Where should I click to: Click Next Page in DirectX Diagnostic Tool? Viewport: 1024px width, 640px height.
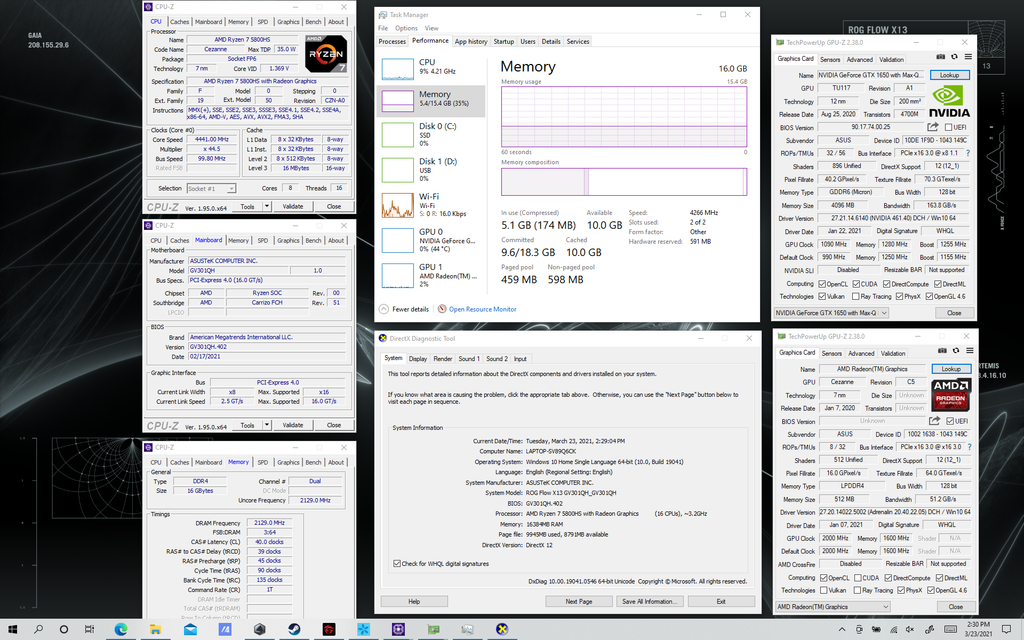pyautogui.click(x=579, y=601)
